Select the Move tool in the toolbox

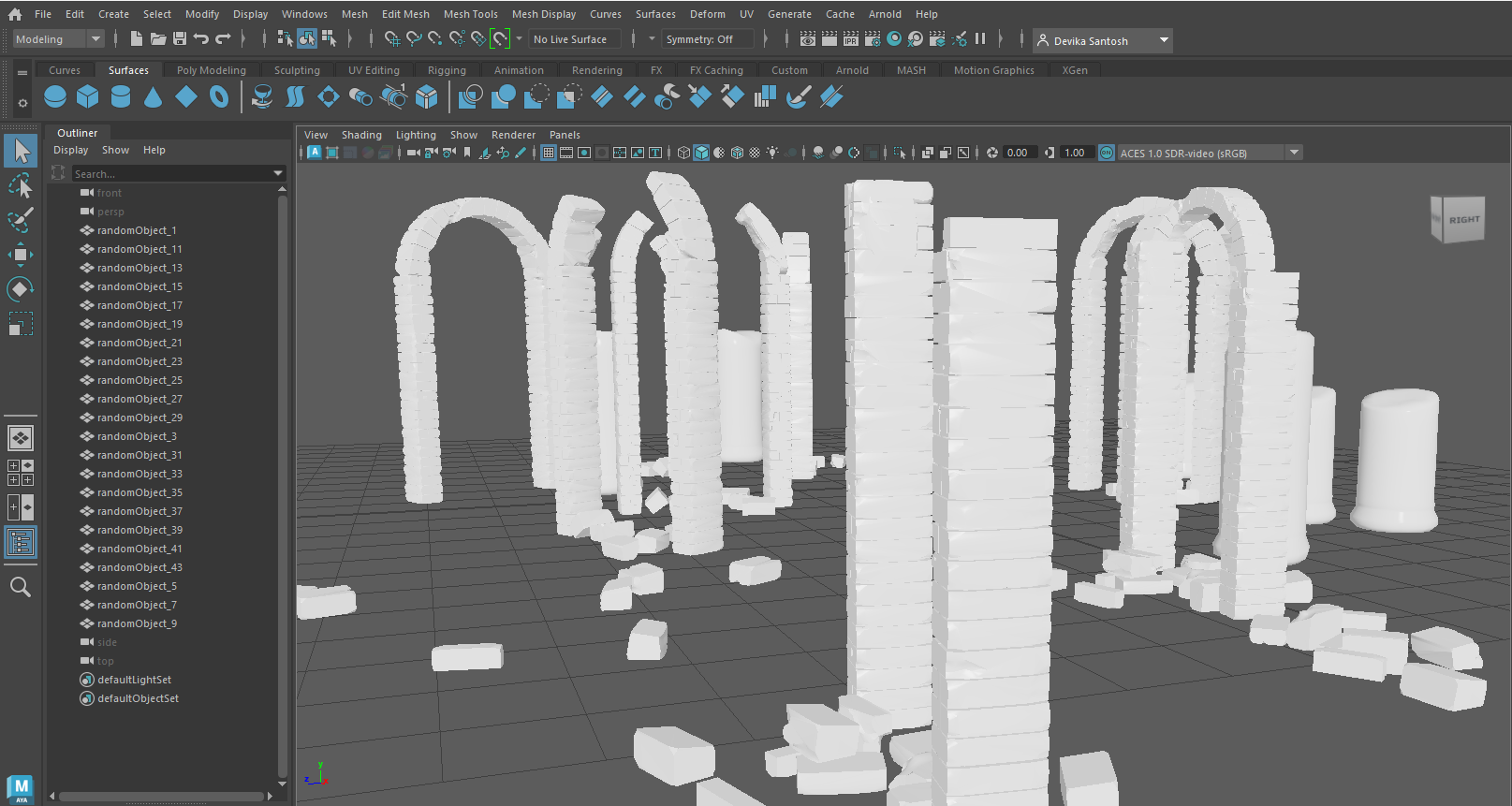[x=20, y=255]
